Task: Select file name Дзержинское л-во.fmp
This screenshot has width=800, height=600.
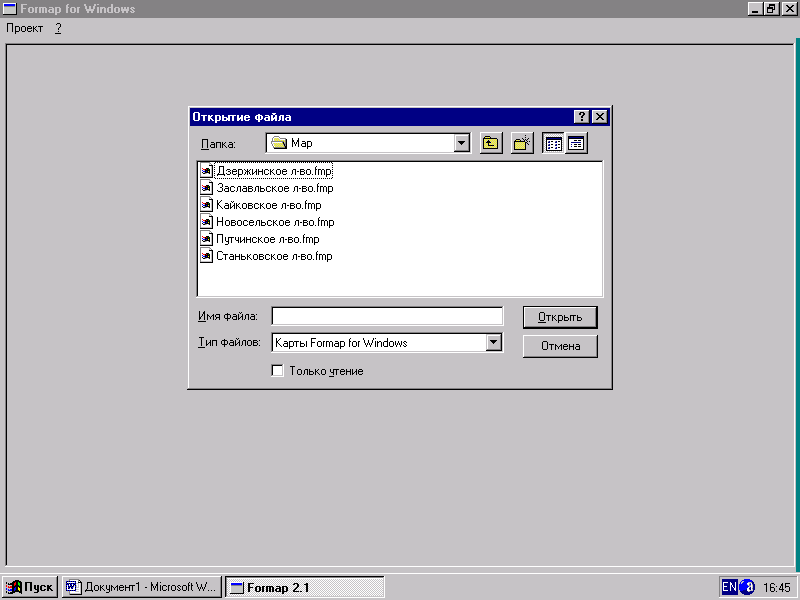Action: coord(274,171)
